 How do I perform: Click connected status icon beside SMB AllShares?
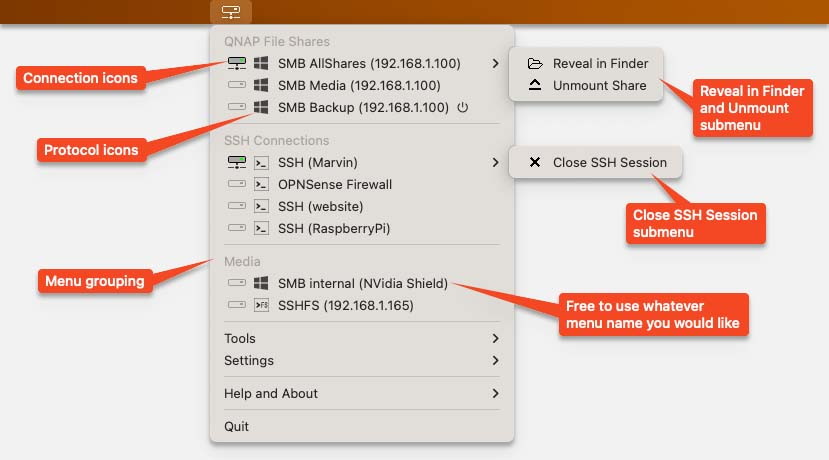pyautogui.click(x=237, y=64)
